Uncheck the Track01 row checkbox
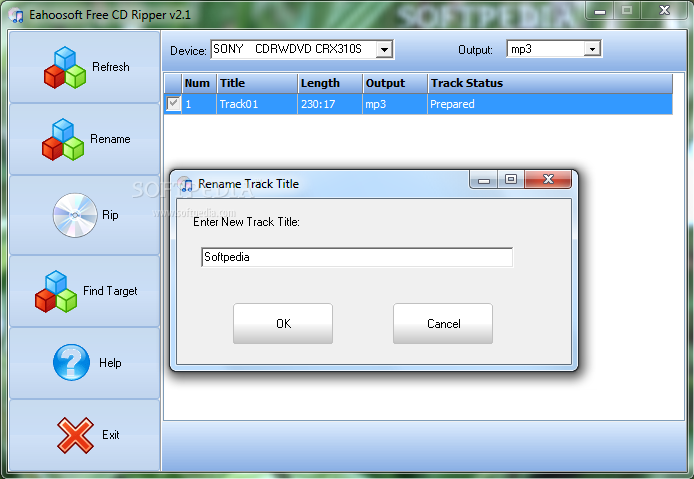This screenshot has width=694, height=479. click(x=173, y=104)
